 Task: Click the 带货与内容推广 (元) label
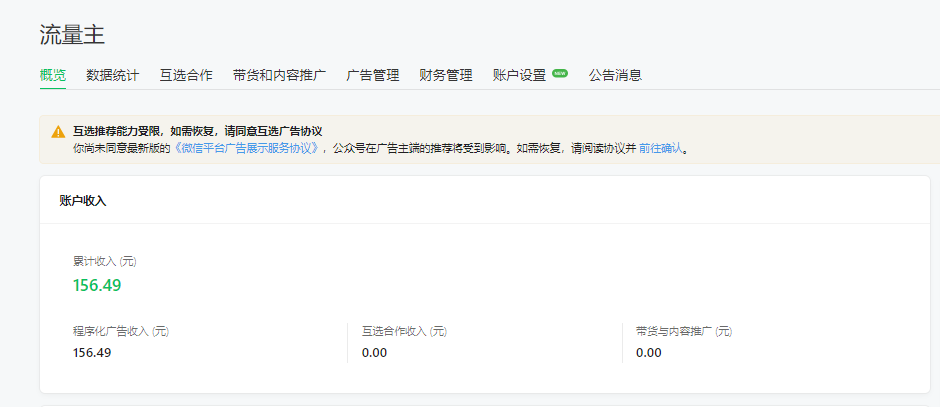[x=684, y=331]
